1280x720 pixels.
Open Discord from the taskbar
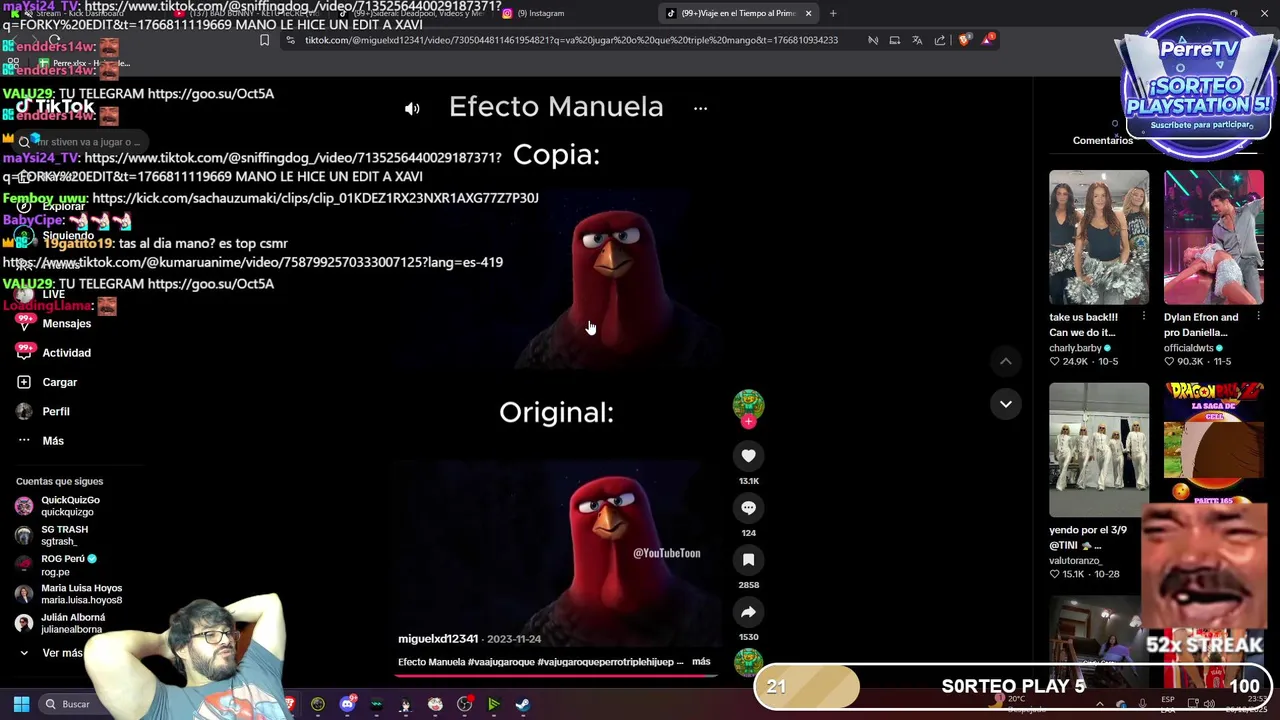[x=347, y=704]
